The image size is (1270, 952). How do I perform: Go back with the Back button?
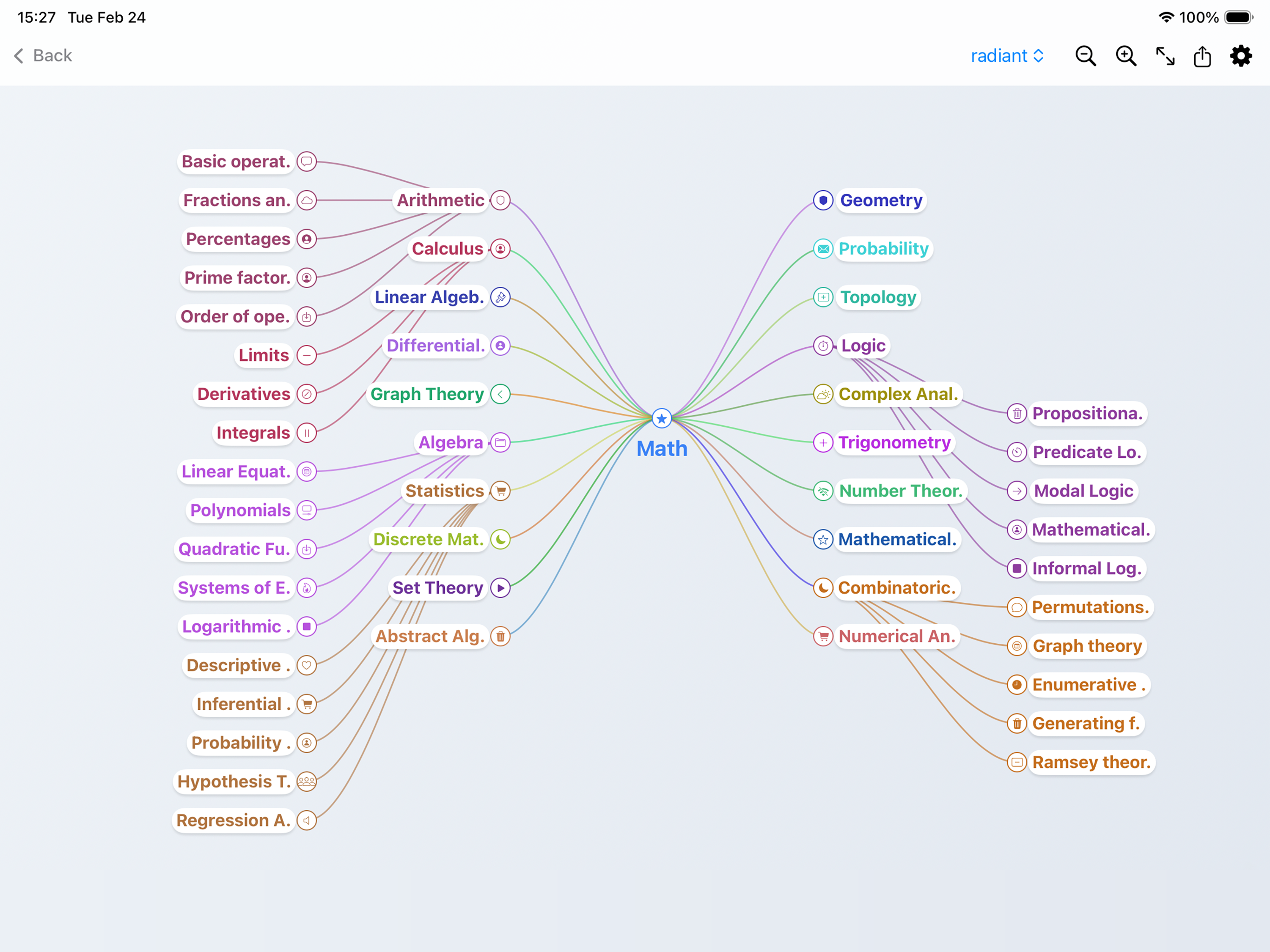point(43,56)
